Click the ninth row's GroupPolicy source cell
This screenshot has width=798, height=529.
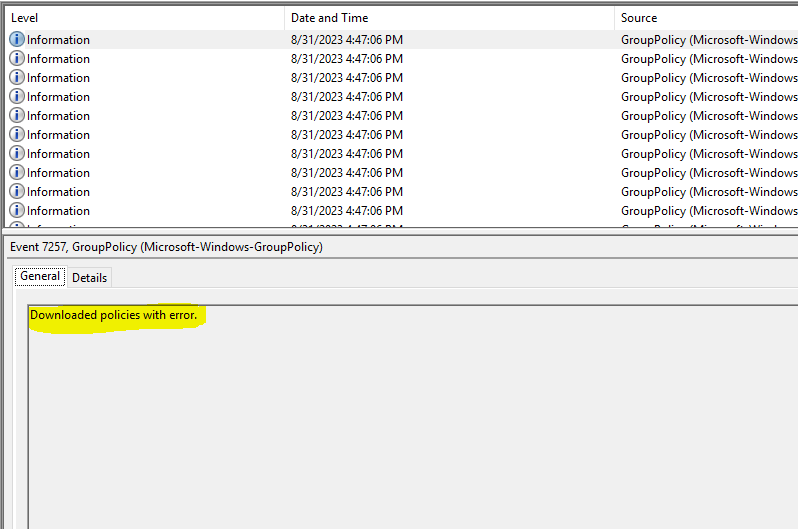708,192
